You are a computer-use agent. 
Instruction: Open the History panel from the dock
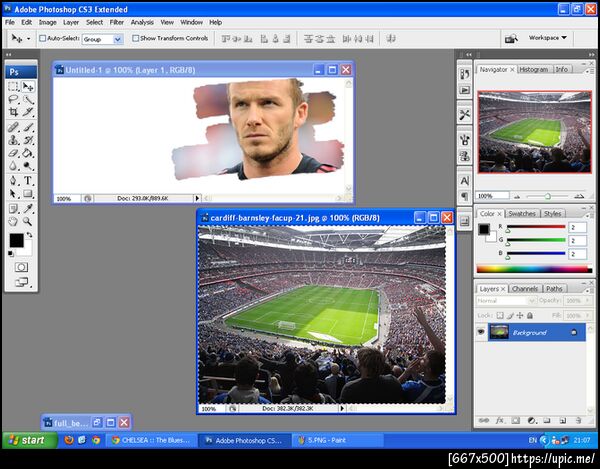point(465,74)
